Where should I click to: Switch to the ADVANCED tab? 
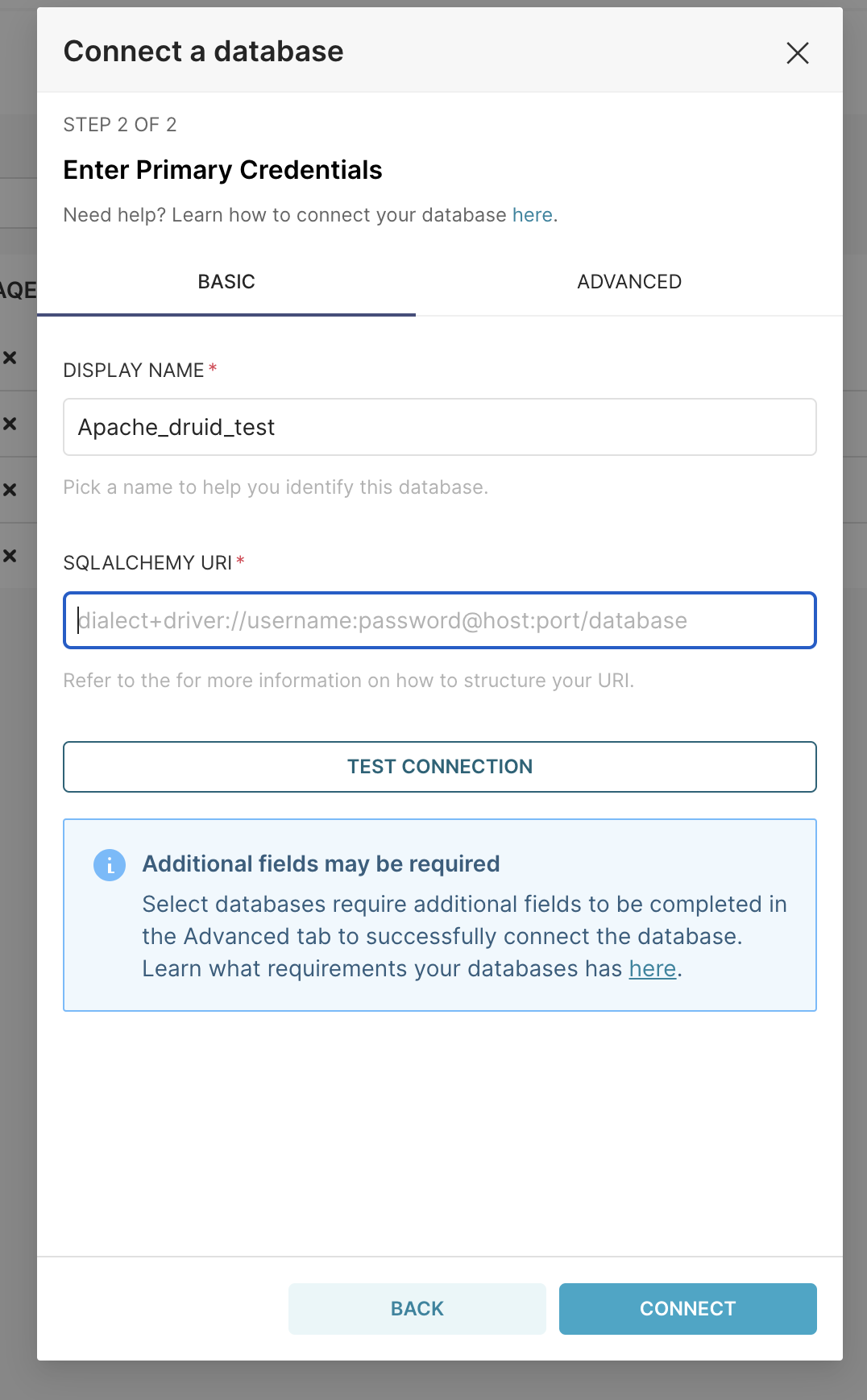click(629, 282)
